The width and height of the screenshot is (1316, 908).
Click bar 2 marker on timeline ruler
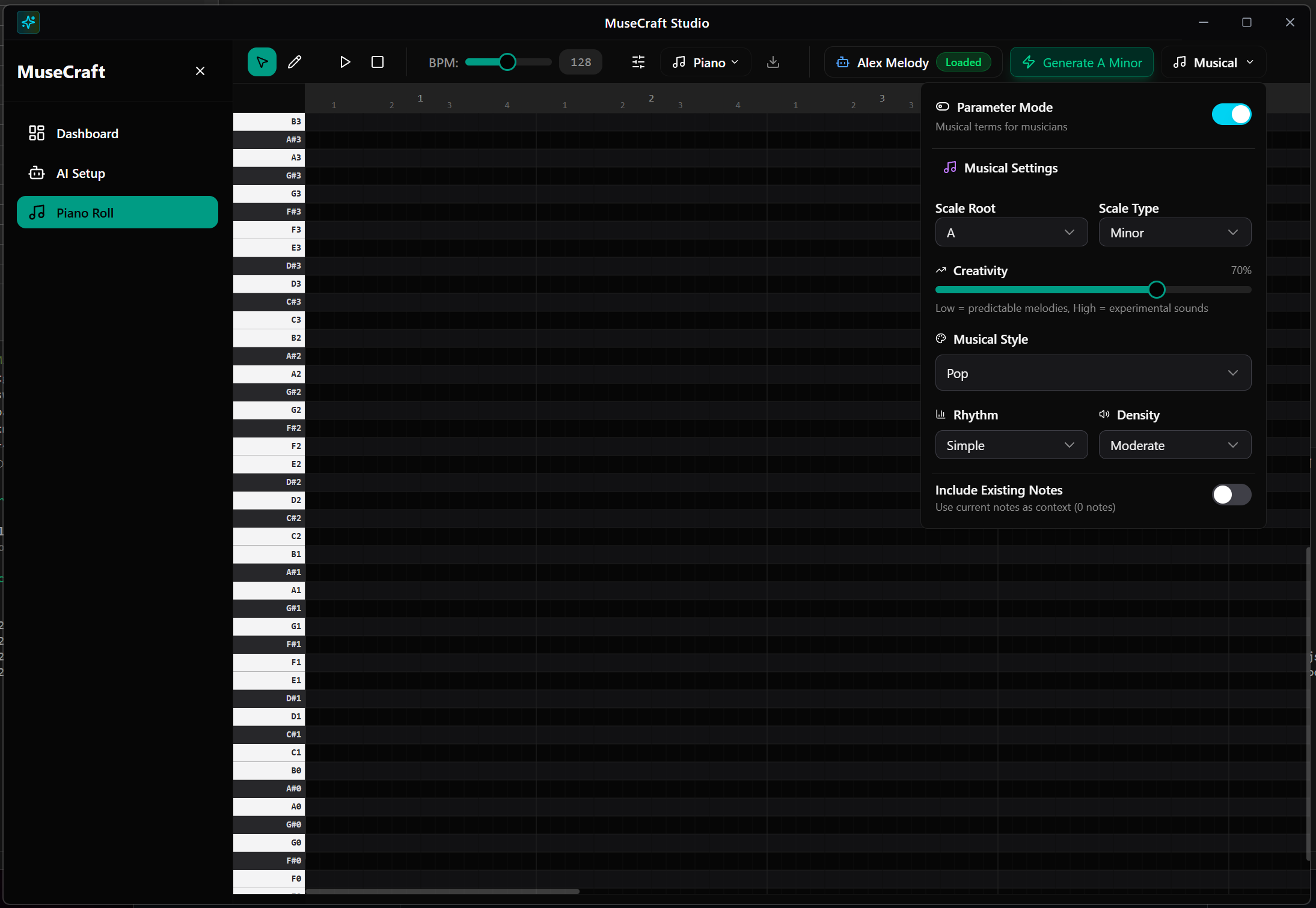point(651,98)
